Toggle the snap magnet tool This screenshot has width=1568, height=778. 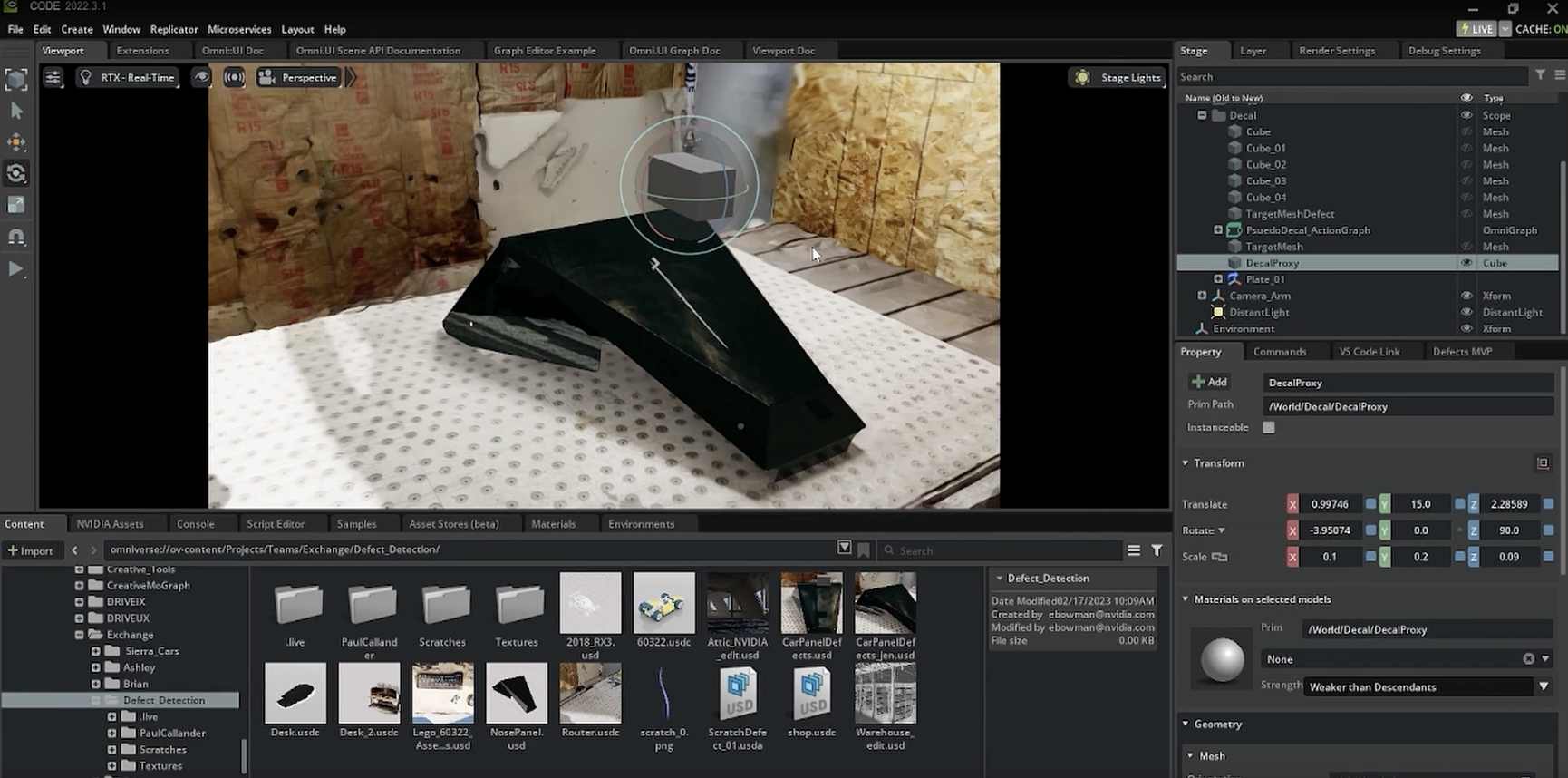point(16,237)
